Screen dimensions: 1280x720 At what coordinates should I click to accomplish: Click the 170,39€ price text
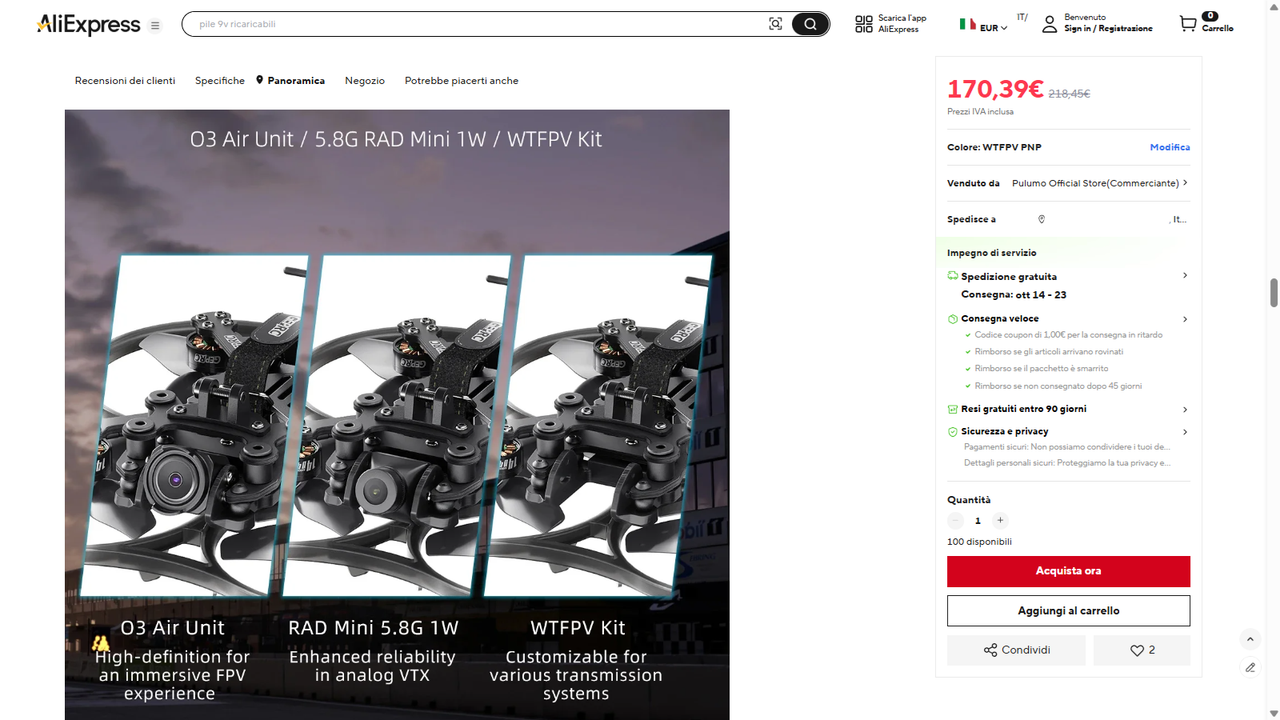[995, 90]
